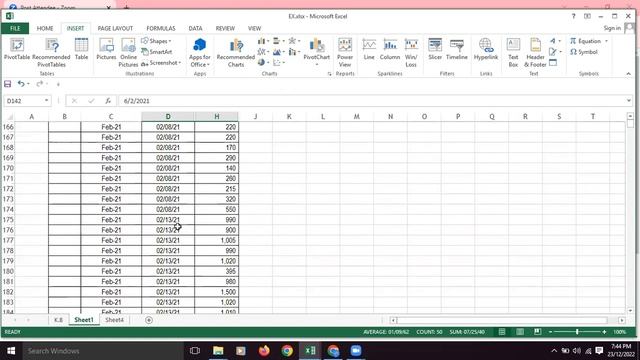This screenshot has width=640, height=360.
Task: Select column H header
Action: (x=217, y=117)
